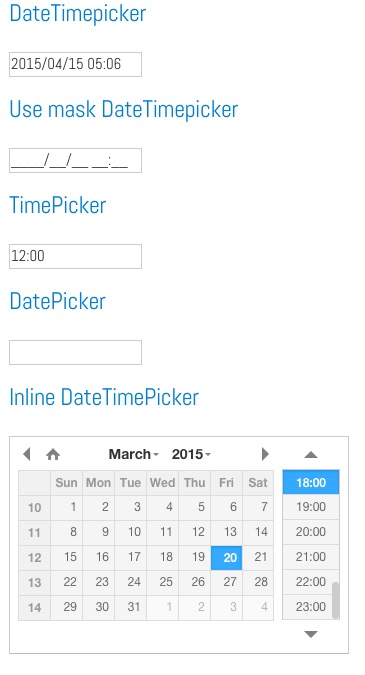Choose 21:00 from the time list
This screenshot has width=365, height=675.
coord(307,557)
